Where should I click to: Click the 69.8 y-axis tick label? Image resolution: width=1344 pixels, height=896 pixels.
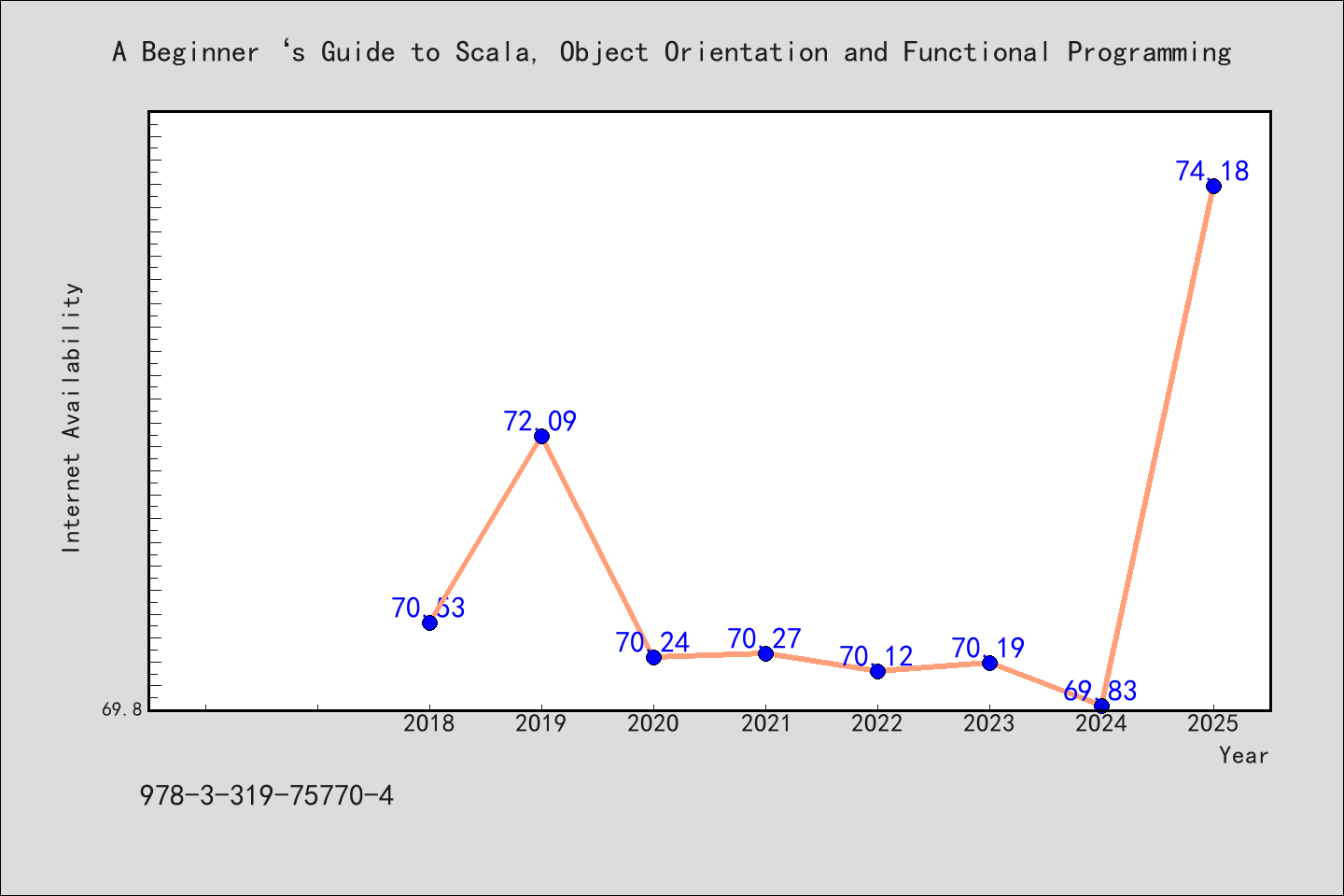(122, 709)
